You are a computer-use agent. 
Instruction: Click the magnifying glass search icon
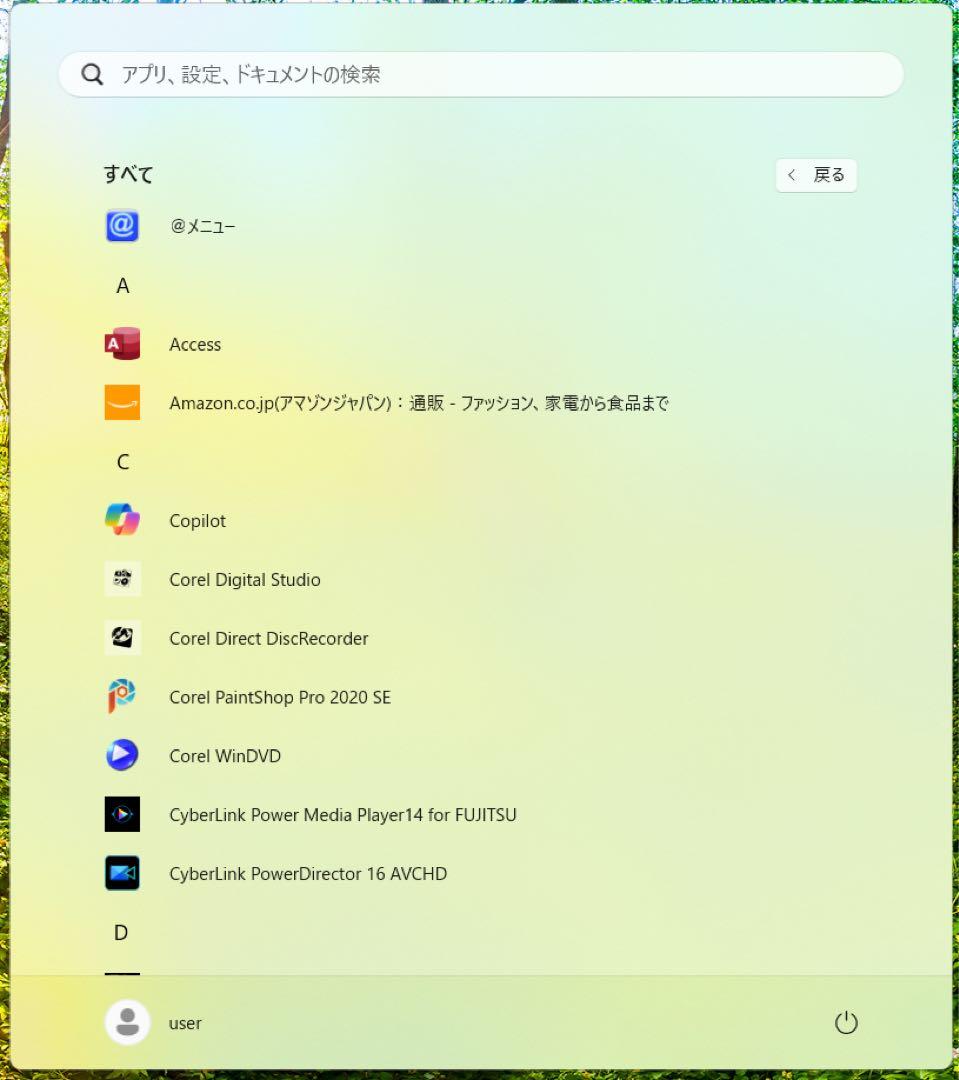click(92, 73)
